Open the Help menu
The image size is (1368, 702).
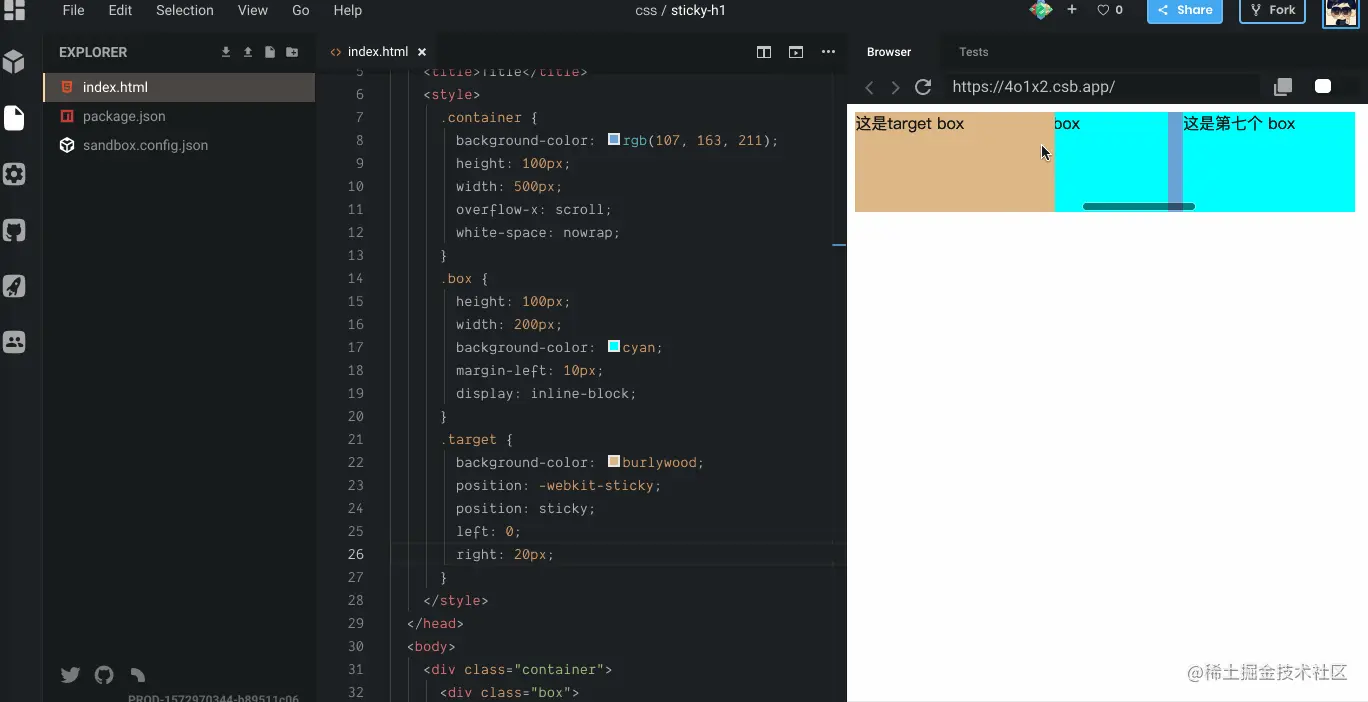[348, 10]
